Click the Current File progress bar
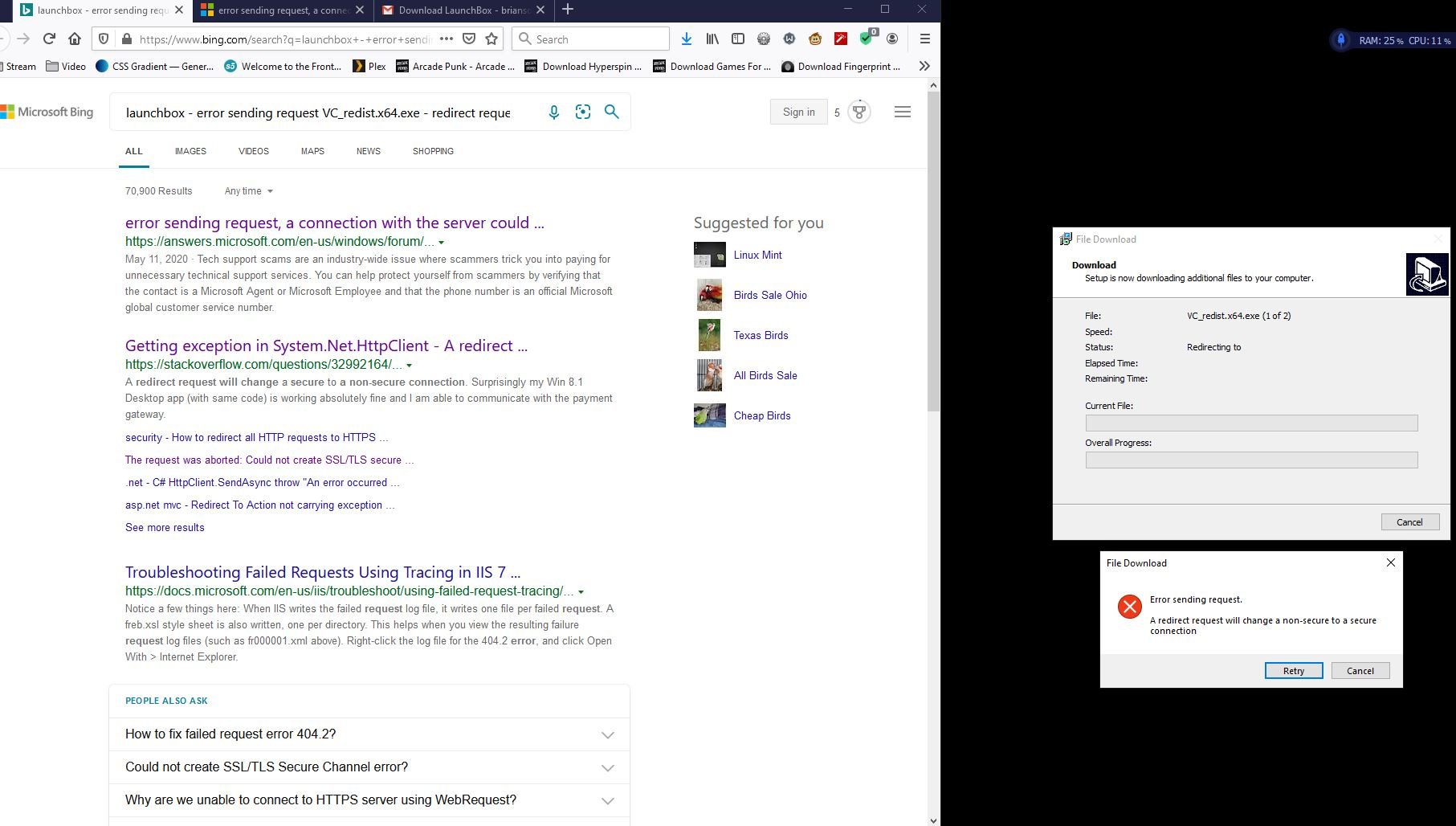This screenshot has width=1456, height=826. click(x=1251, y=423)
